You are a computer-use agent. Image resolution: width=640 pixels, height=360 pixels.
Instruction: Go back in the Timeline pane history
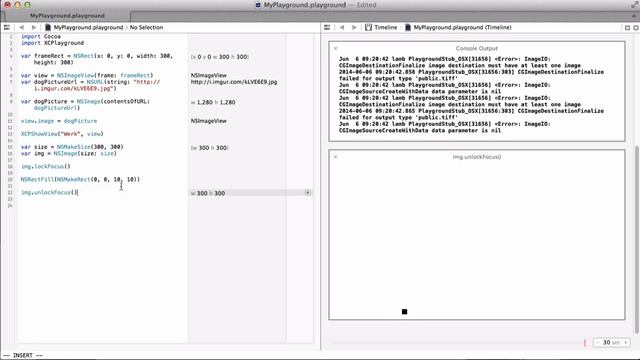342,27
